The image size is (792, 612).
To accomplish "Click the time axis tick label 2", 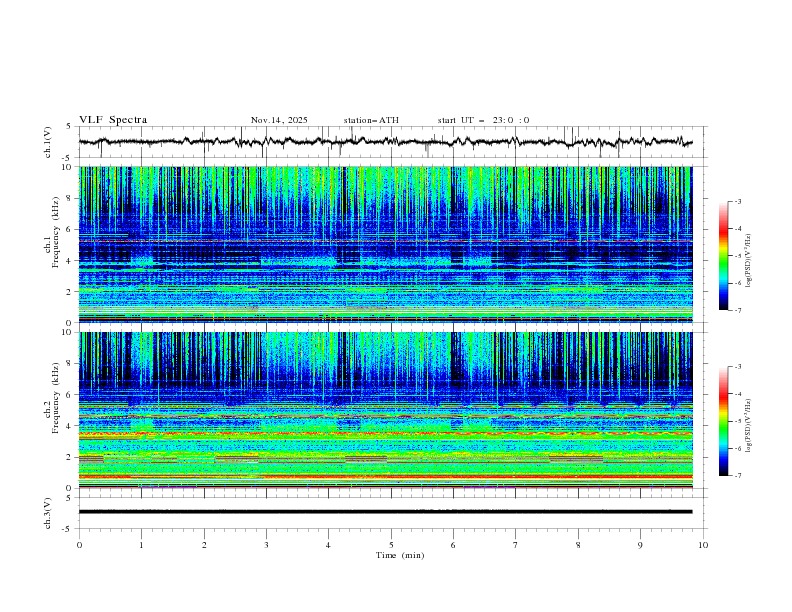I will pyautogui.click(x=204, y=545).
